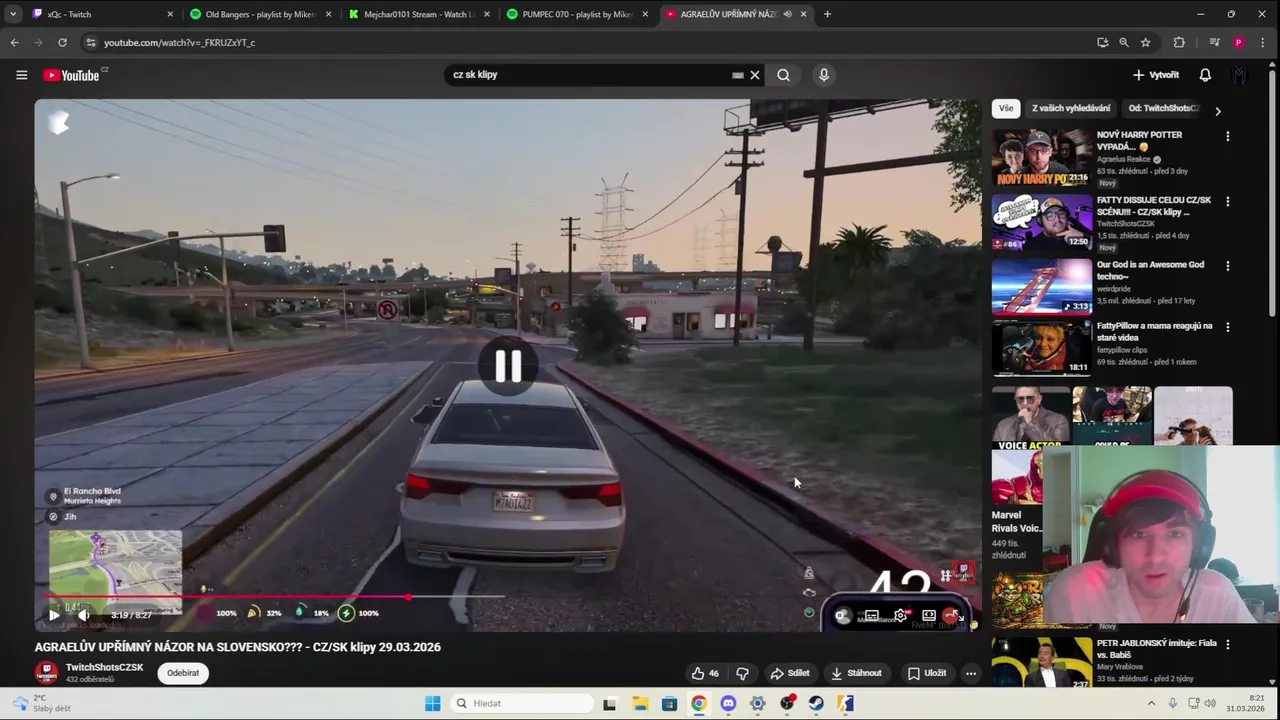Switch to Mejchar0101 Stream tab
This screenshot has height=720, width=1280.
(417, 14)
